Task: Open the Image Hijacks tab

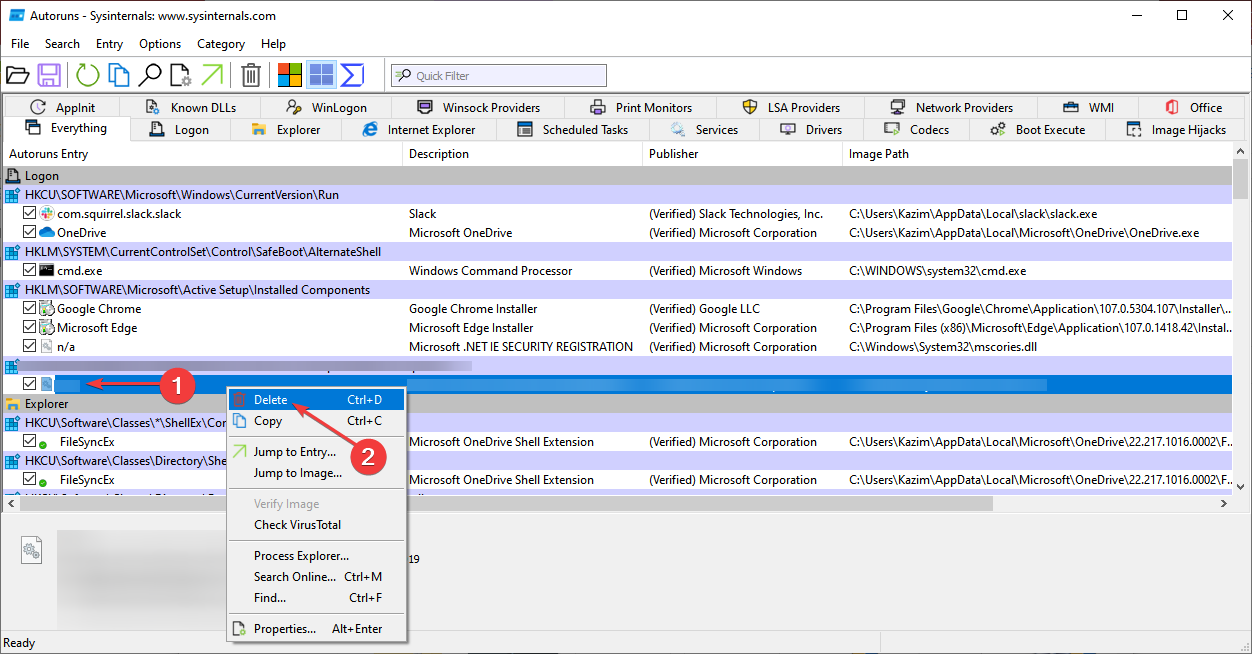Action: (1175, 130)
